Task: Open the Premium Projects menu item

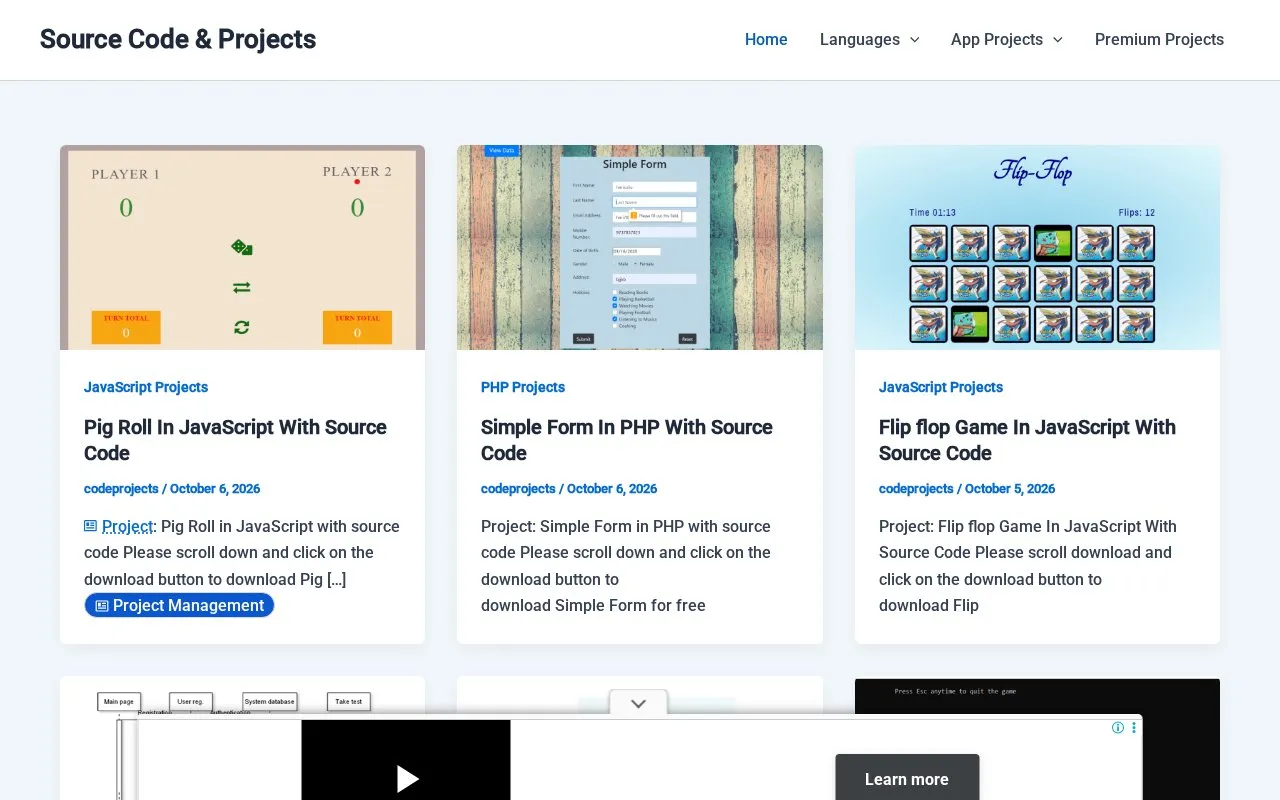Action: pyautogui.click(x=1159, y=40)
